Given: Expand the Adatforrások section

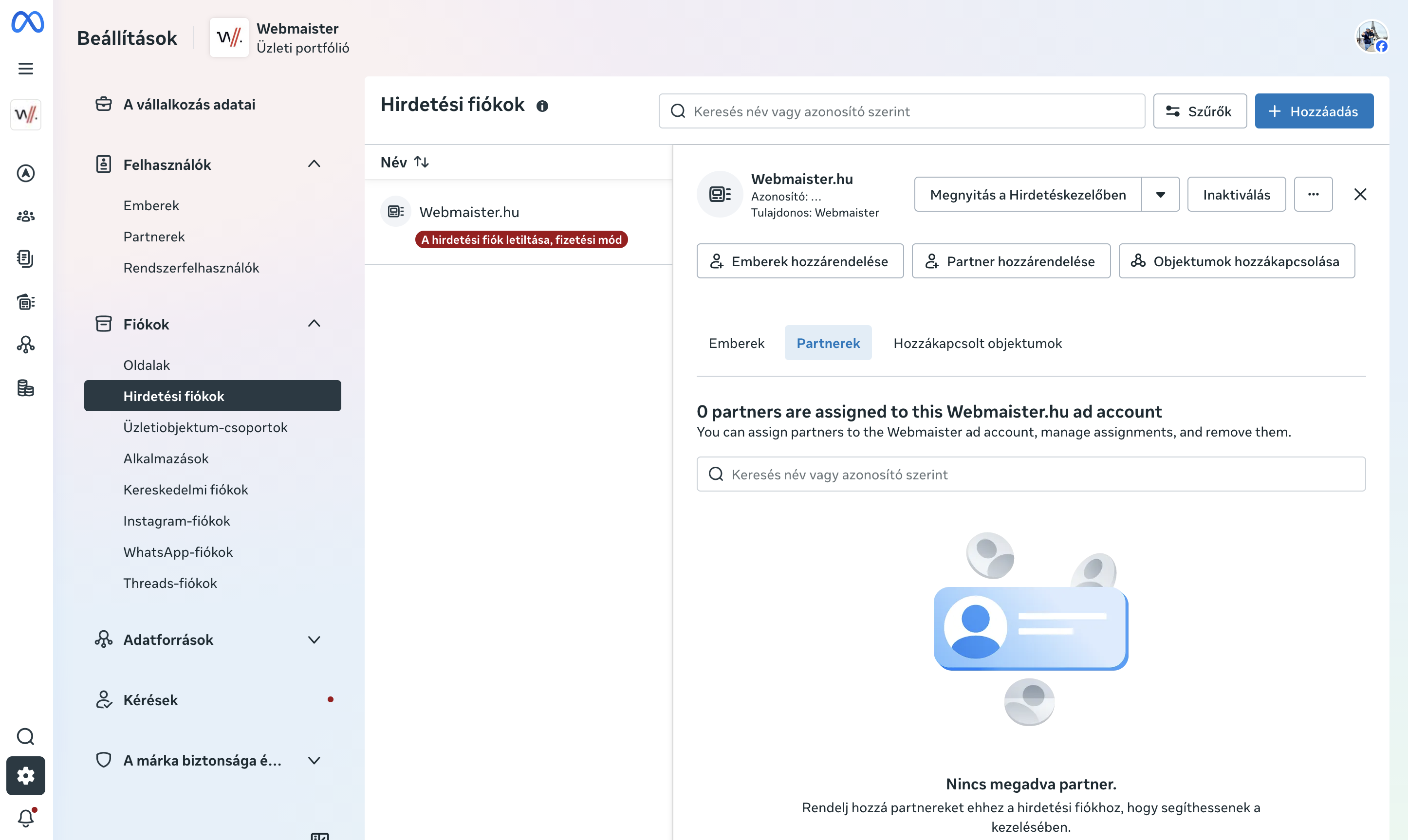Looking at the screenshot, I should 314,639.
